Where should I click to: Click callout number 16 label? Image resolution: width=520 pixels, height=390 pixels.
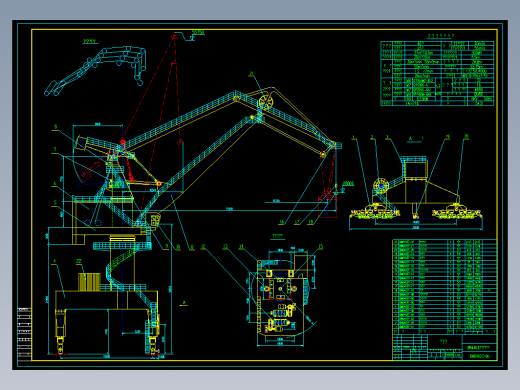point(282,222)
